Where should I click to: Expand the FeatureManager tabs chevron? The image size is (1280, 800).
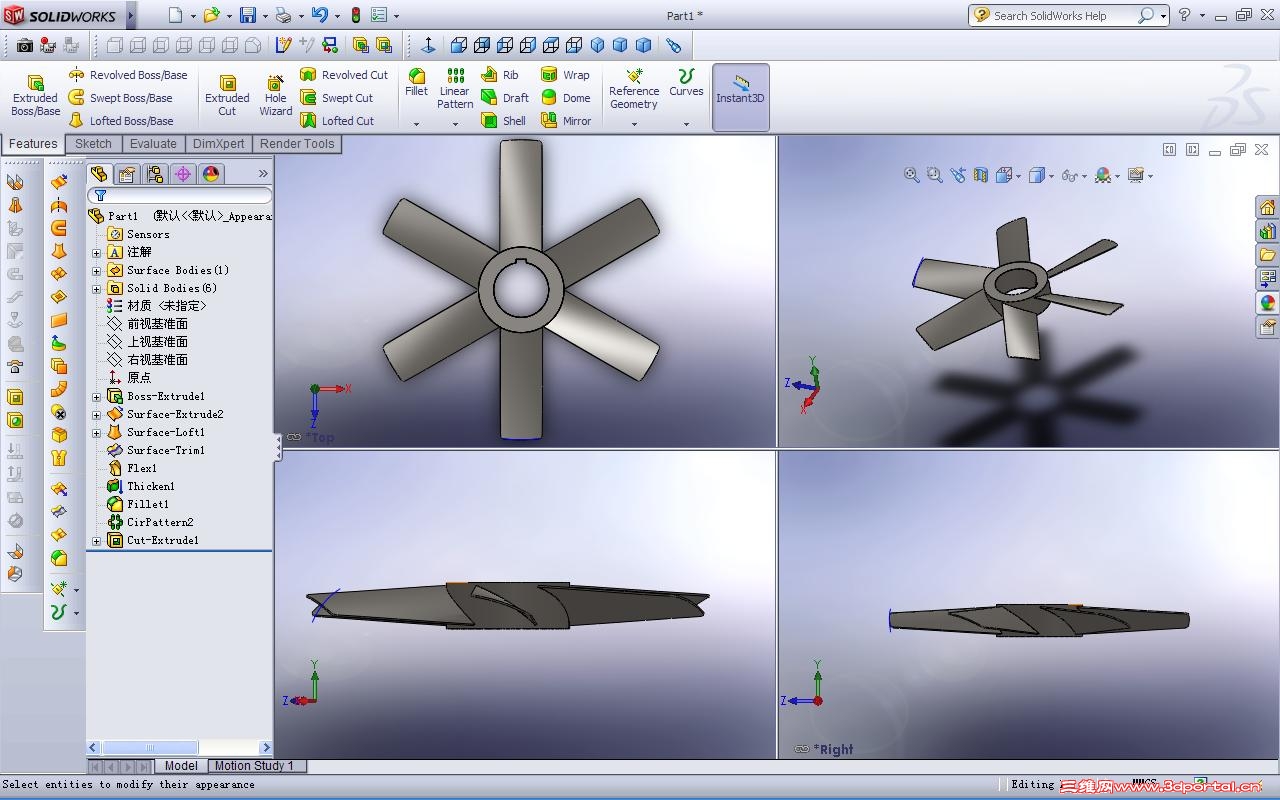click(263, 174)
